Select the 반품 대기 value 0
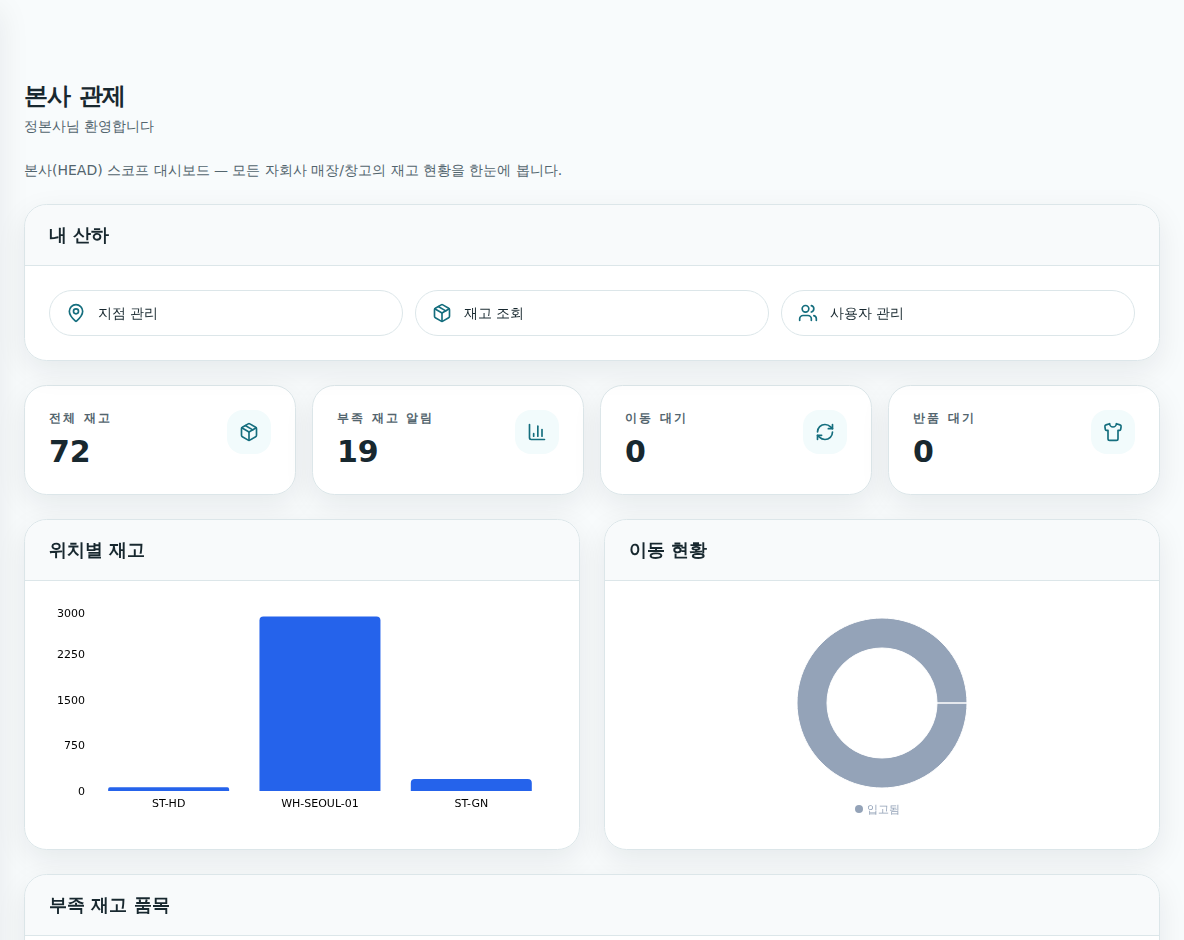The image size is (1184, 940). (923, 452)
